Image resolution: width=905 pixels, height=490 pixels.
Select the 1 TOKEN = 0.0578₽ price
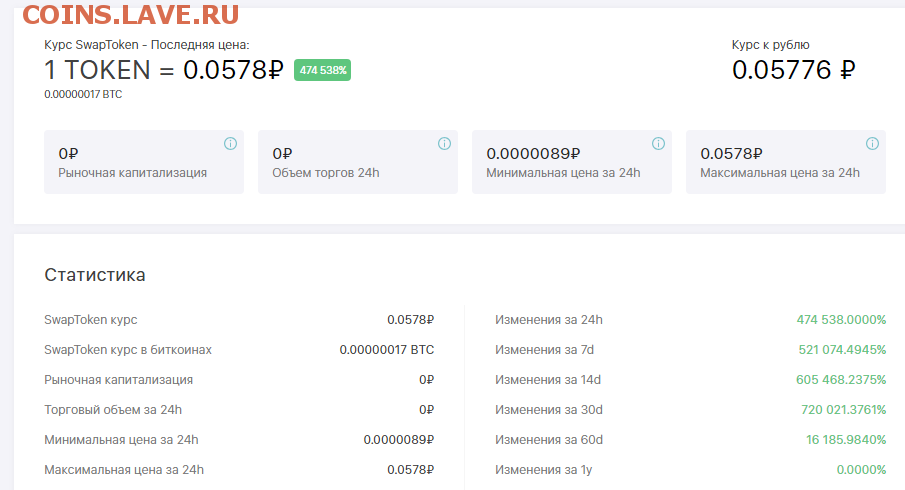point(164,70)
